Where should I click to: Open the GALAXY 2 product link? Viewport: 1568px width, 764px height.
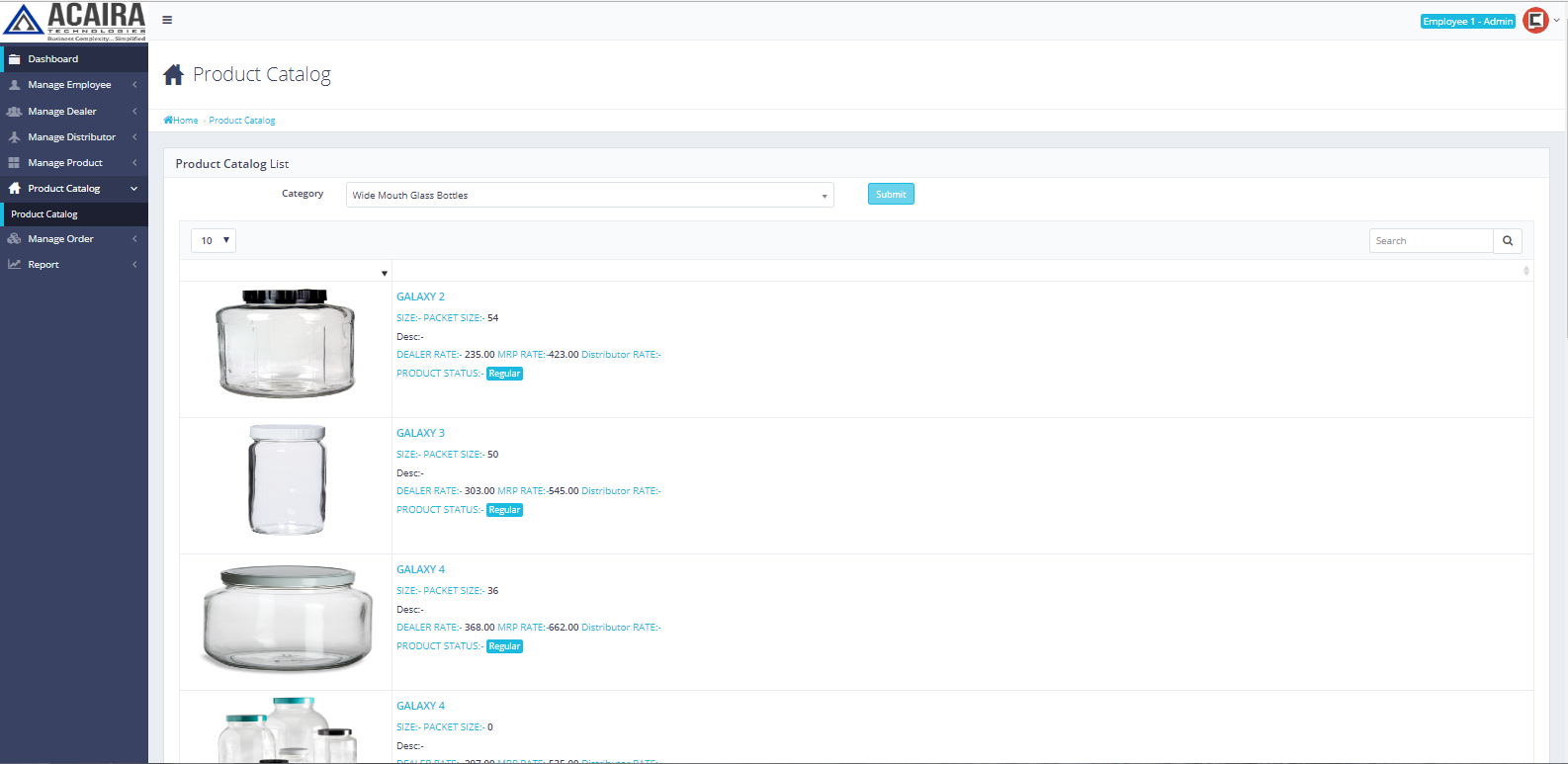click(x=420, y=297)
